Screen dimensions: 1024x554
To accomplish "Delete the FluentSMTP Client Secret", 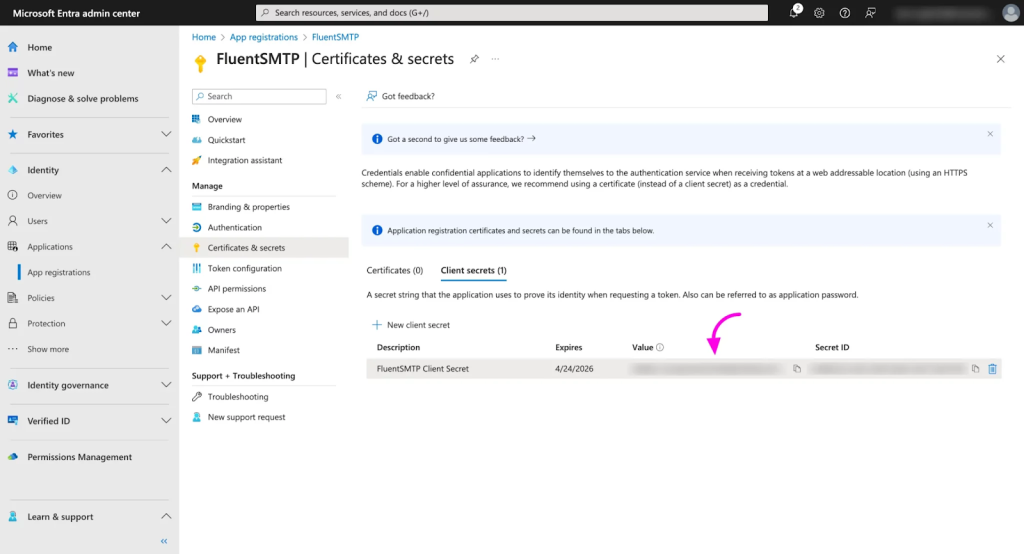I will pyautogui.click(x=992, y=369).
